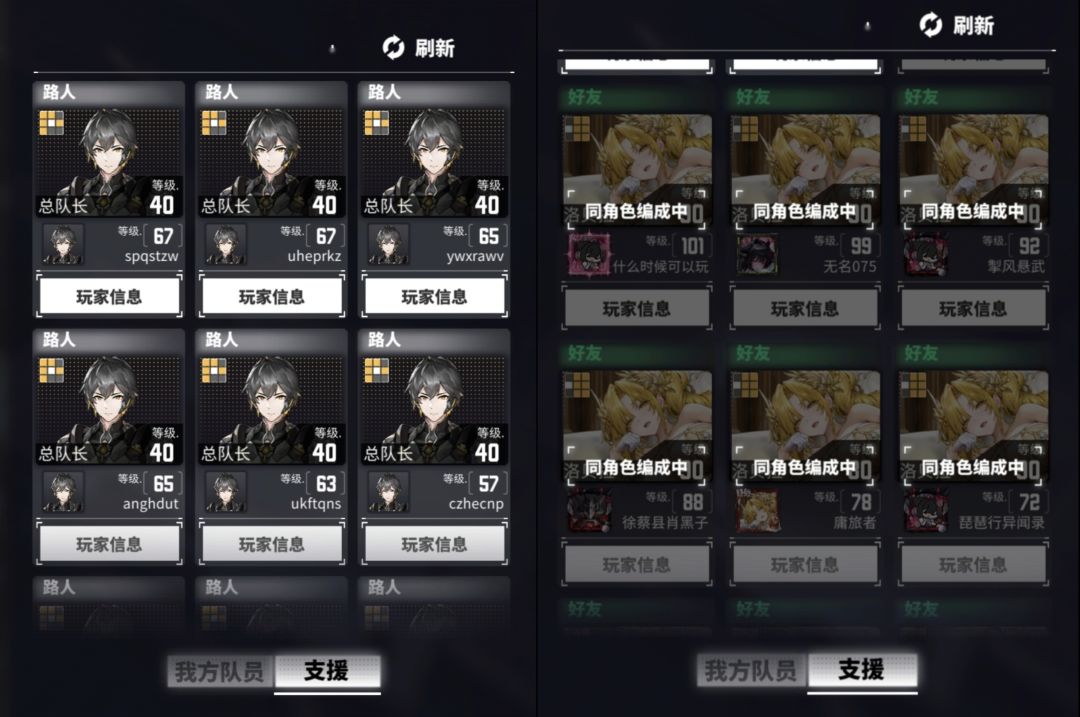Click avatar icon of 徐蔡县肖黑子
Screen dimensions: 1080x717
589,510
